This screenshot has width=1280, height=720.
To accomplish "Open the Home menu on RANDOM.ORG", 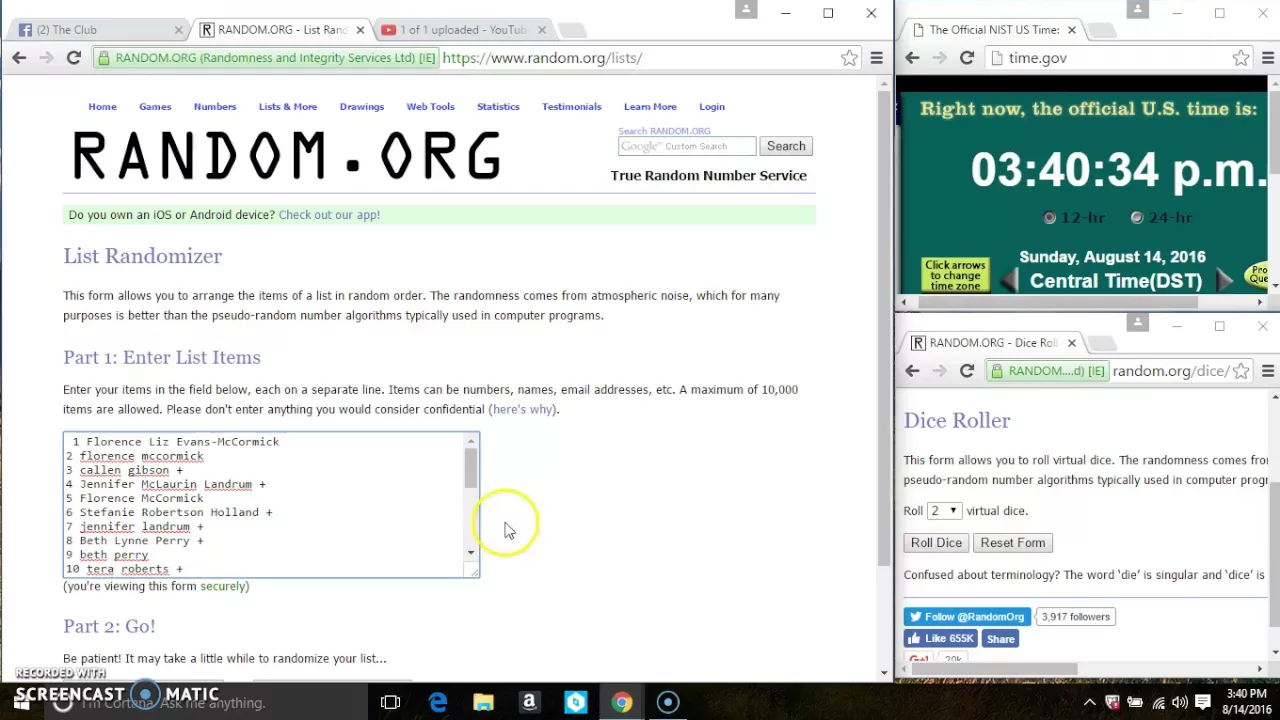I will tap(102, 106).
